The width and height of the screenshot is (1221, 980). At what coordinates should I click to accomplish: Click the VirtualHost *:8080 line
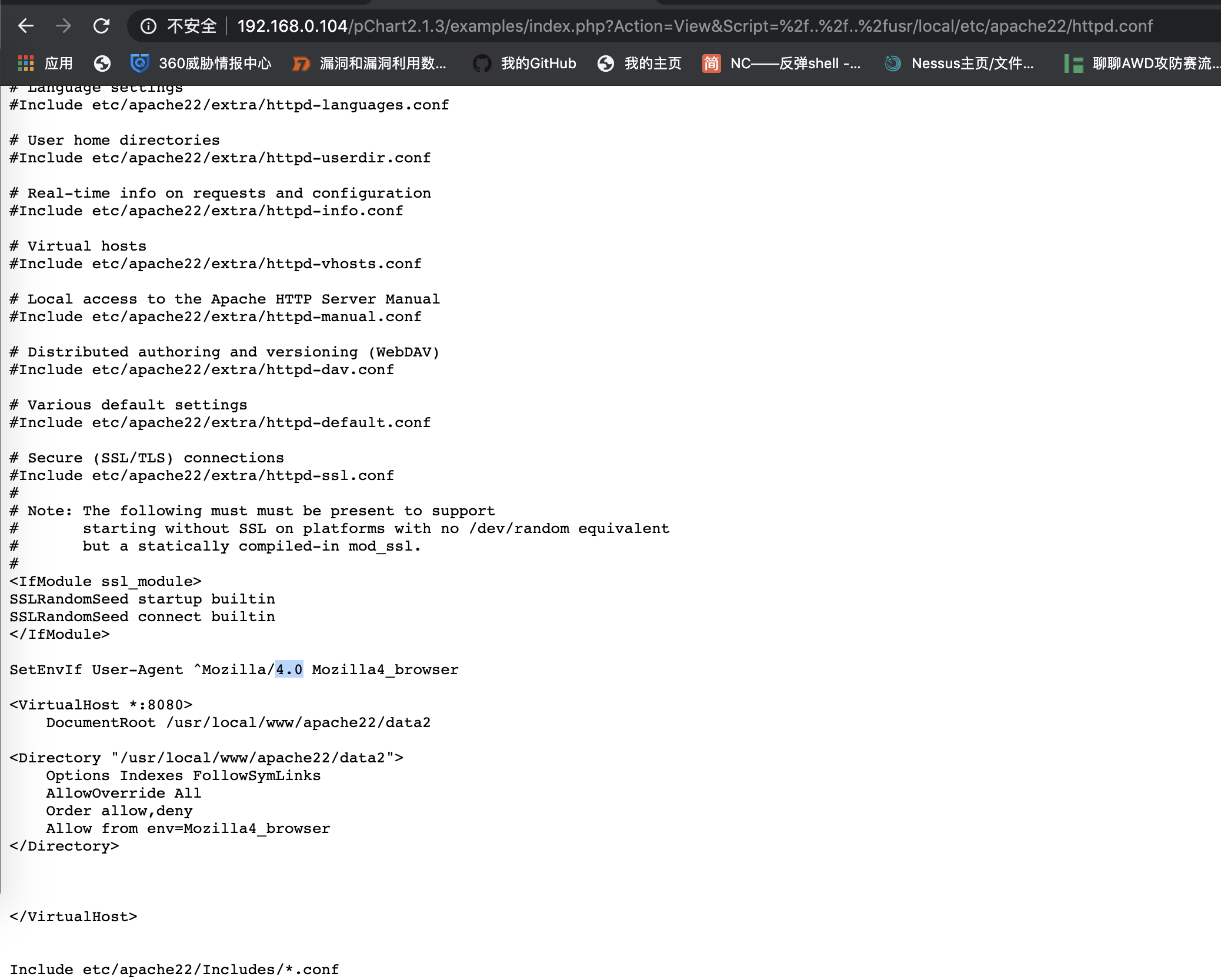click(x=101, y=705)
